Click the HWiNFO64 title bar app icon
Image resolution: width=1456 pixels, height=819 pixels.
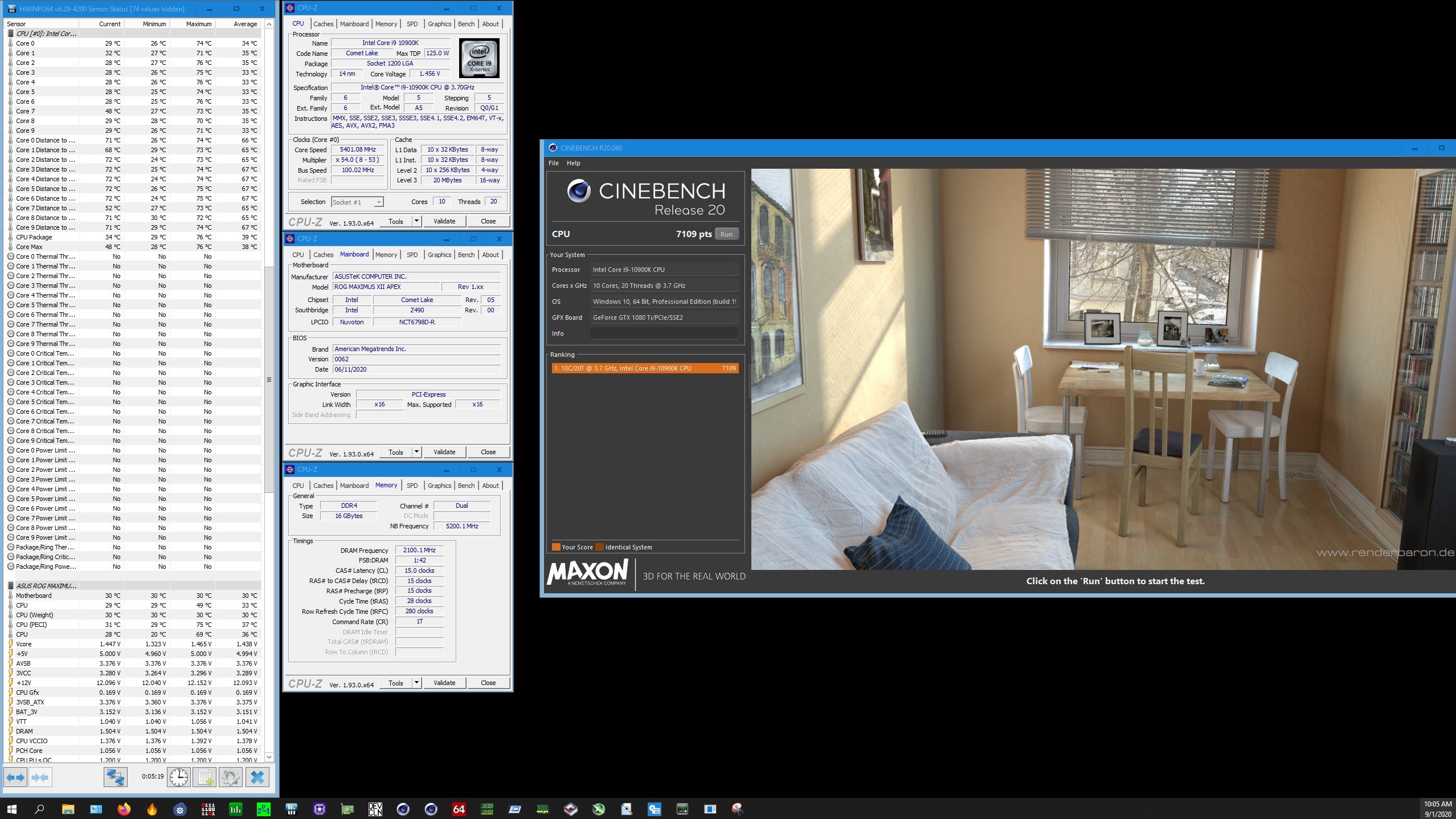click(x=11, y=9)
